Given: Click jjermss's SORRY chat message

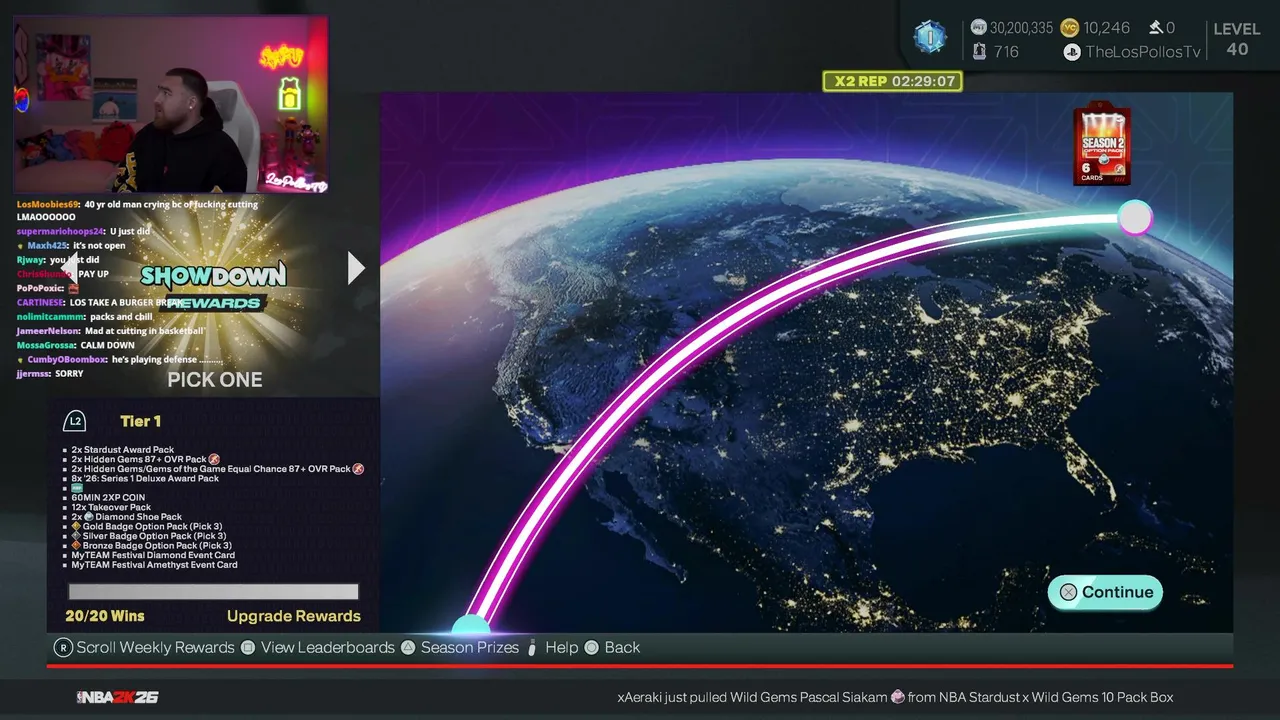Looking at the screenshot, I should pyautogui.click(x=50, y=373).
